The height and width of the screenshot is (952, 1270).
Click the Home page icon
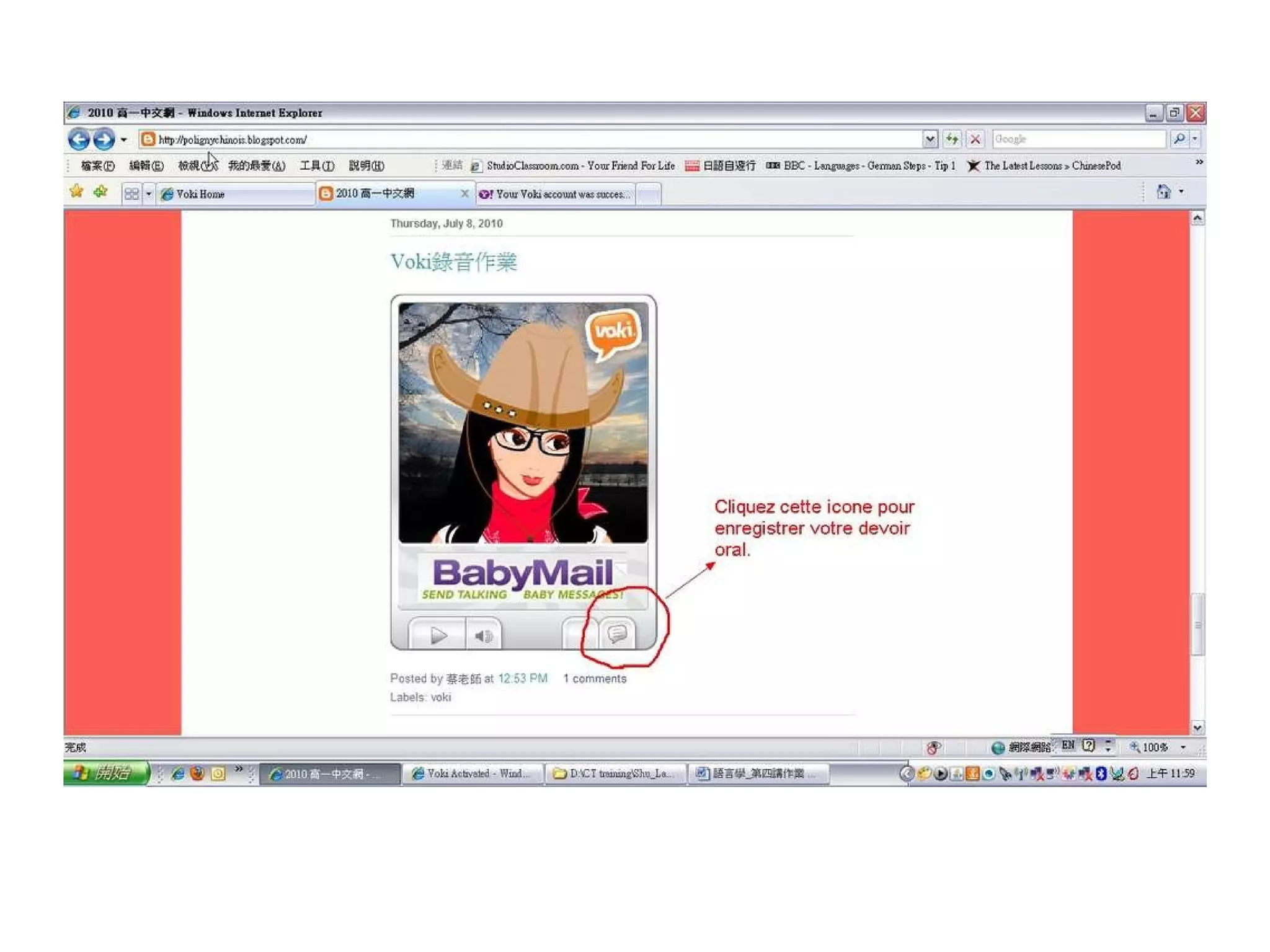(x=1163, y=192)
